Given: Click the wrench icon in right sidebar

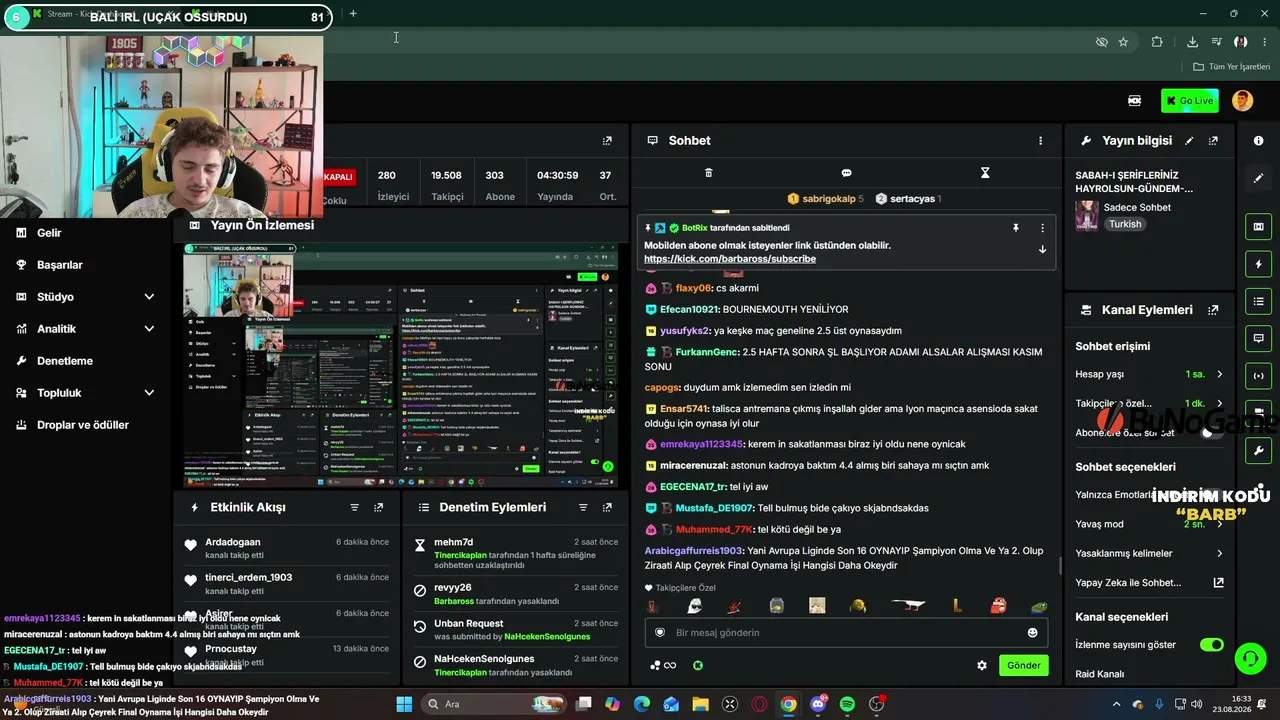Looking at the screenshot, I should coord(1258,450).
